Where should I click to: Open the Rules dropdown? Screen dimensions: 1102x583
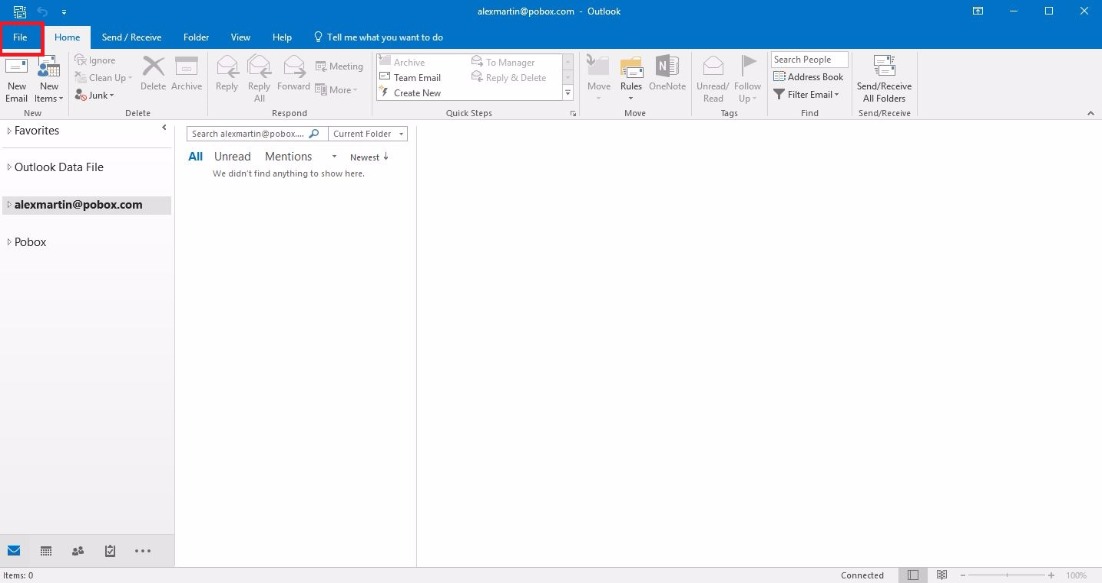click(631, 78)
